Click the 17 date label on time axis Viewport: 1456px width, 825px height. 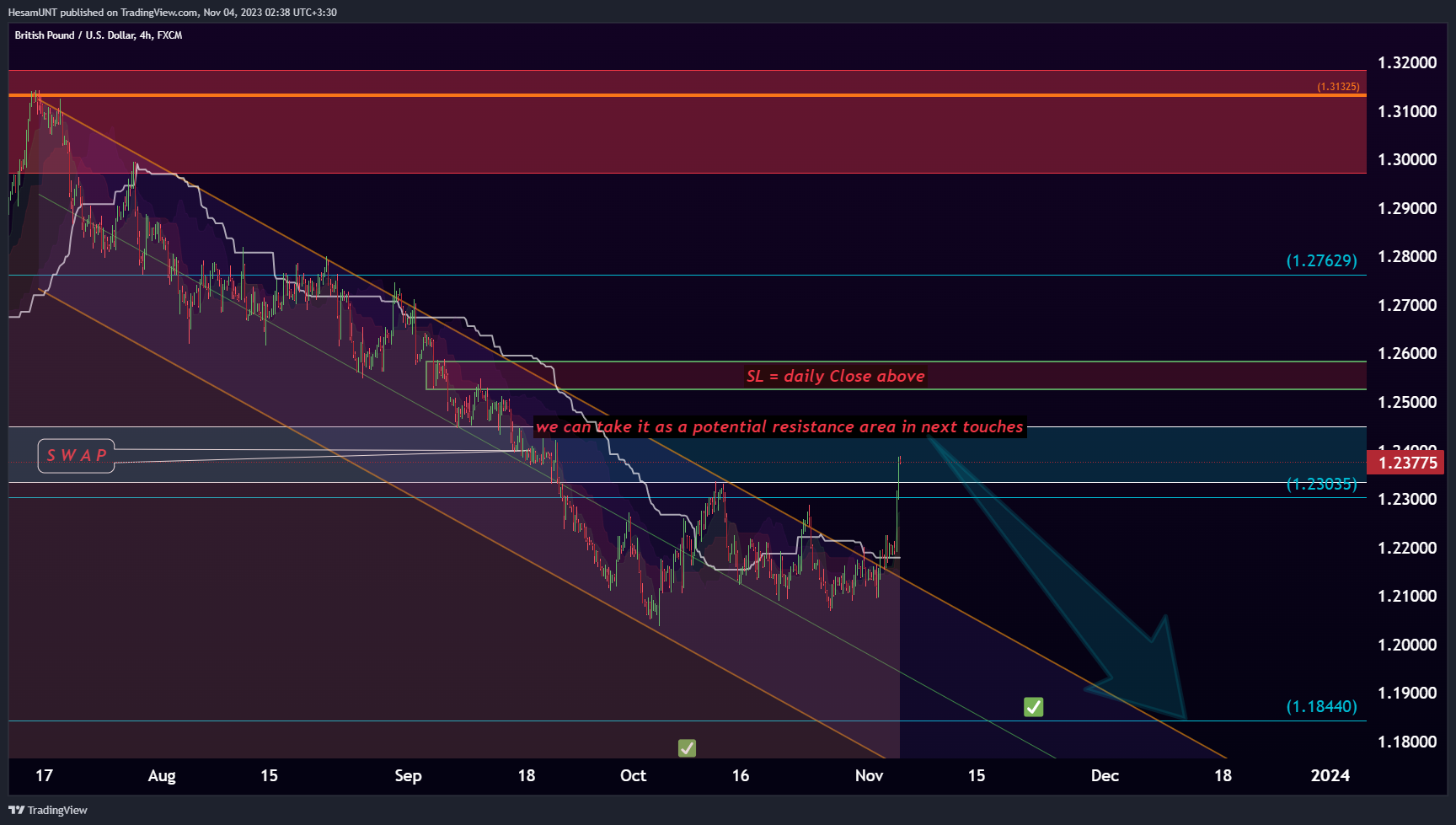pyautogui.click(x=44, y=775)
